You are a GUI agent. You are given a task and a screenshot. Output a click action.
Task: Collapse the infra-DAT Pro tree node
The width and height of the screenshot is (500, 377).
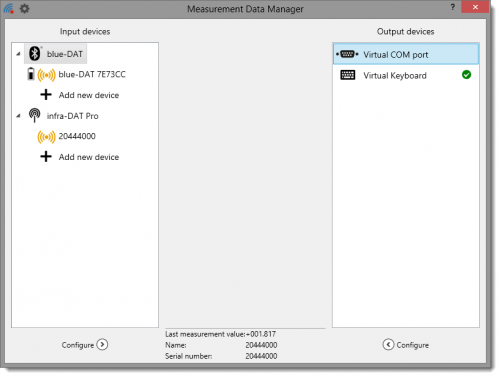tap(18, 116)
